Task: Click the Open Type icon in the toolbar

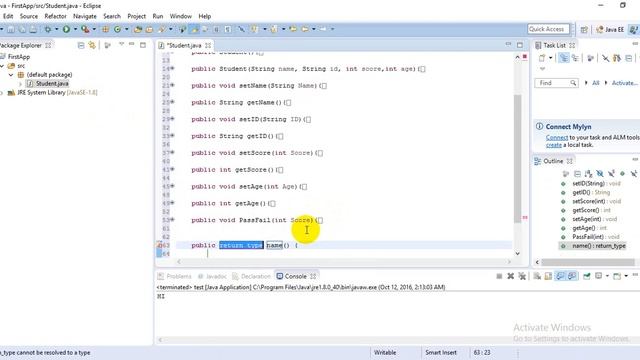Action: [138, 29]
